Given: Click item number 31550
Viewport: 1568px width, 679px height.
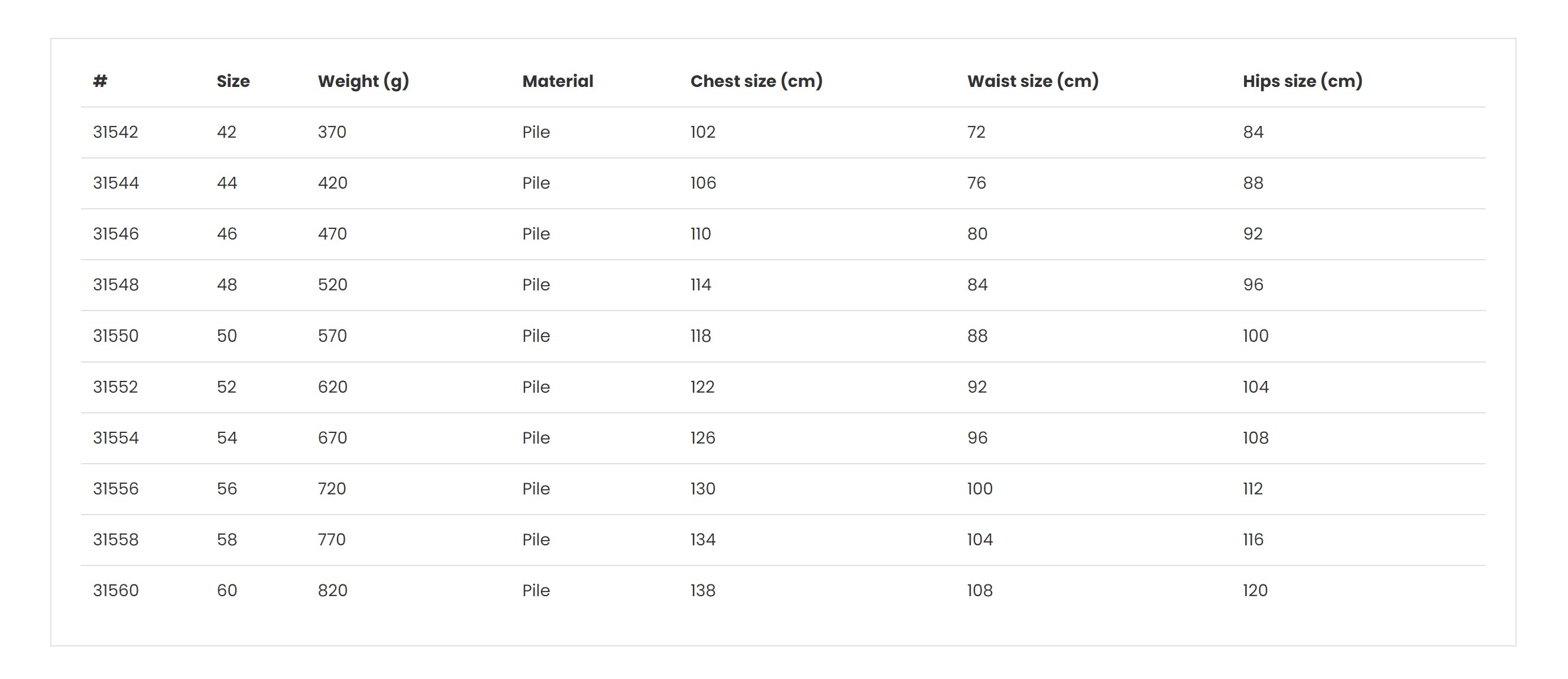Looking at the screenshot, I should pos(116,336).
